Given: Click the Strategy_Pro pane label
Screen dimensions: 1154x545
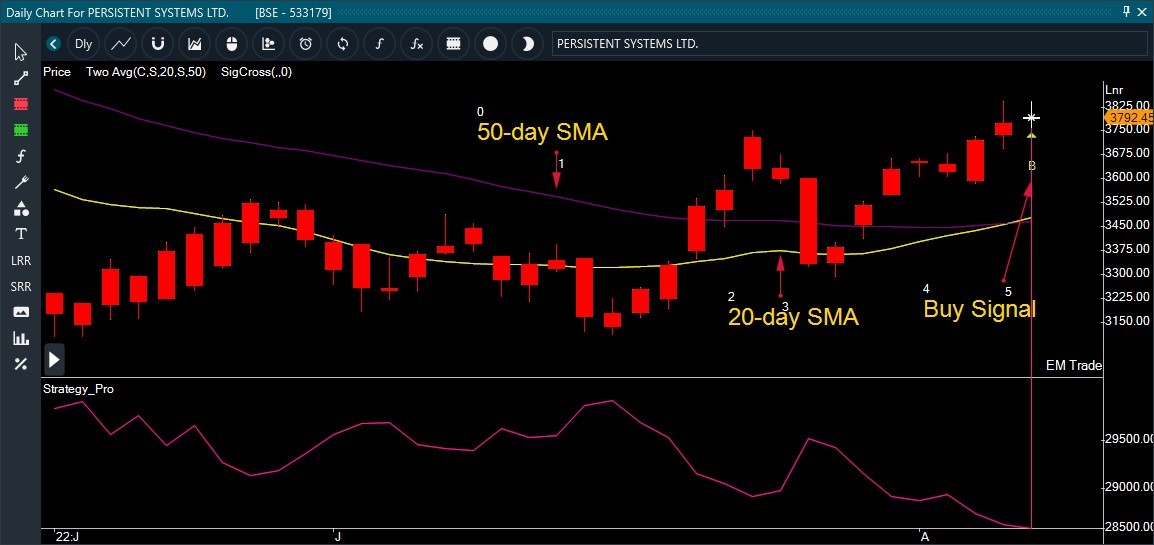Looking at the screenshot, I should pyautogui.click(x=79, y=389).
